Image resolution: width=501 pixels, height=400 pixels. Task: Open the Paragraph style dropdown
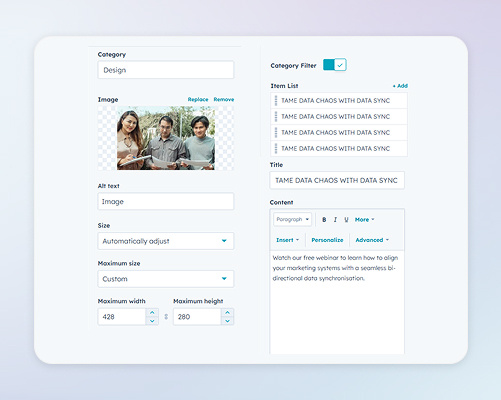293,219
